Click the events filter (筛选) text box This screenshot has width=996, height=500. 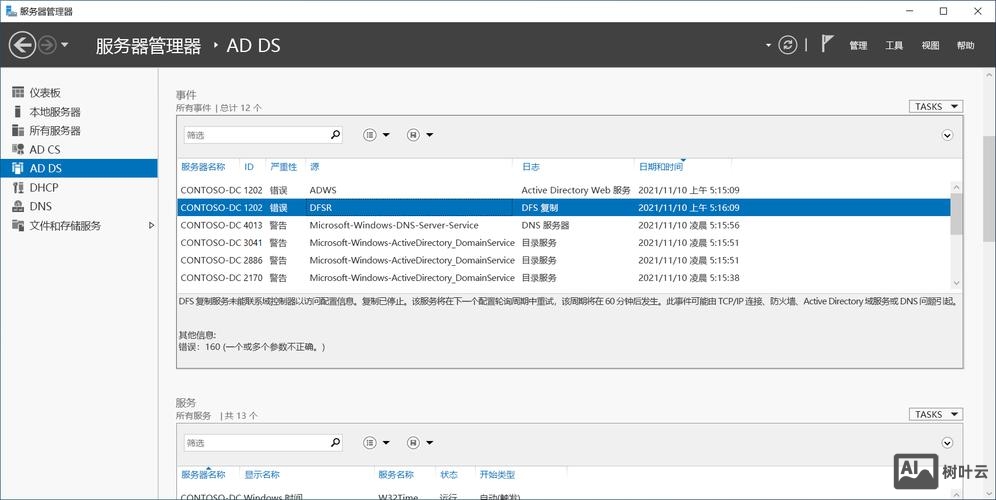click(x=256, y=135)
